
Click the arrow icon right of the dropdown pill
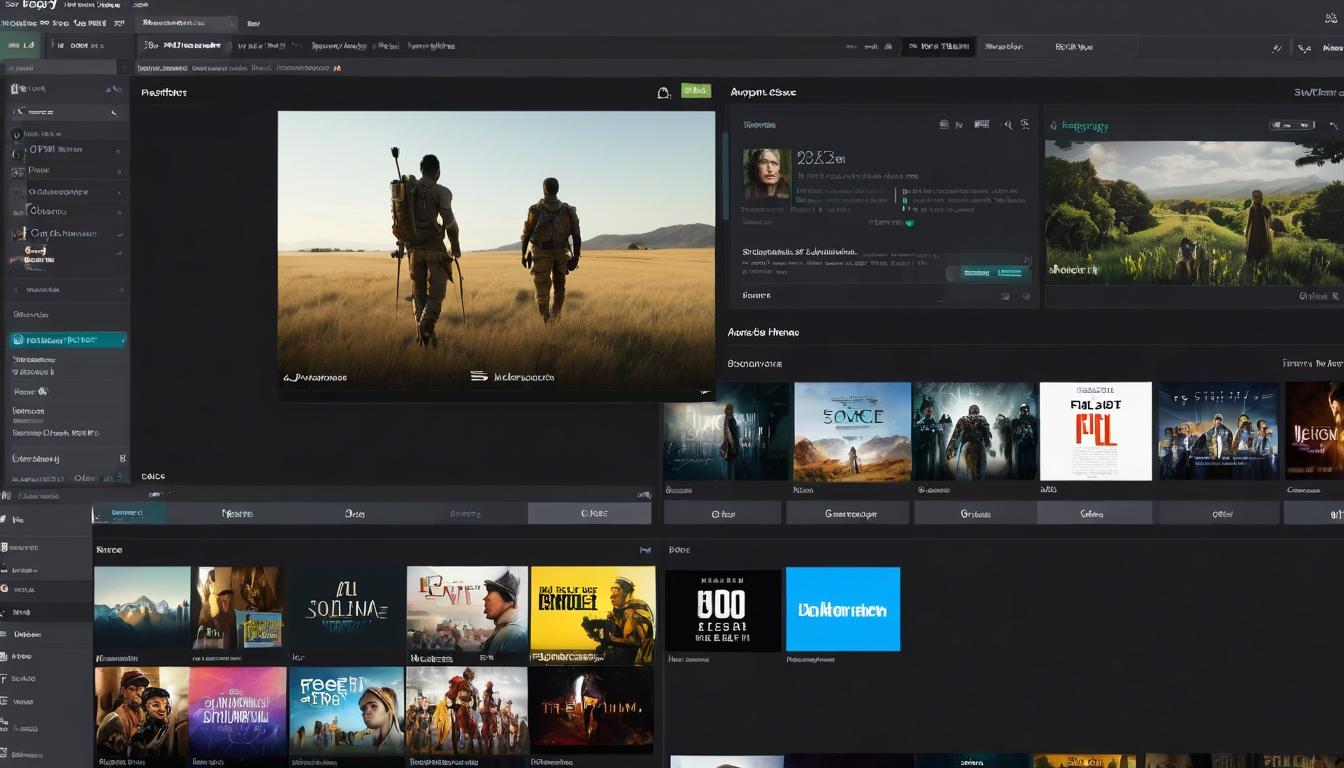pos(1333,126)
